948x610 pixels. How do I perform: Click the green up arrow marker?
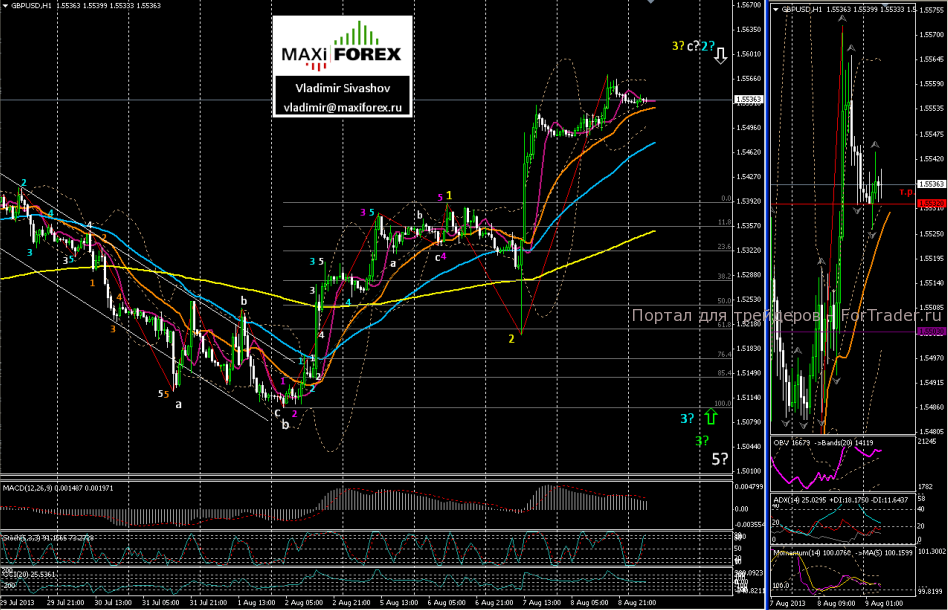tap(710, 413)
